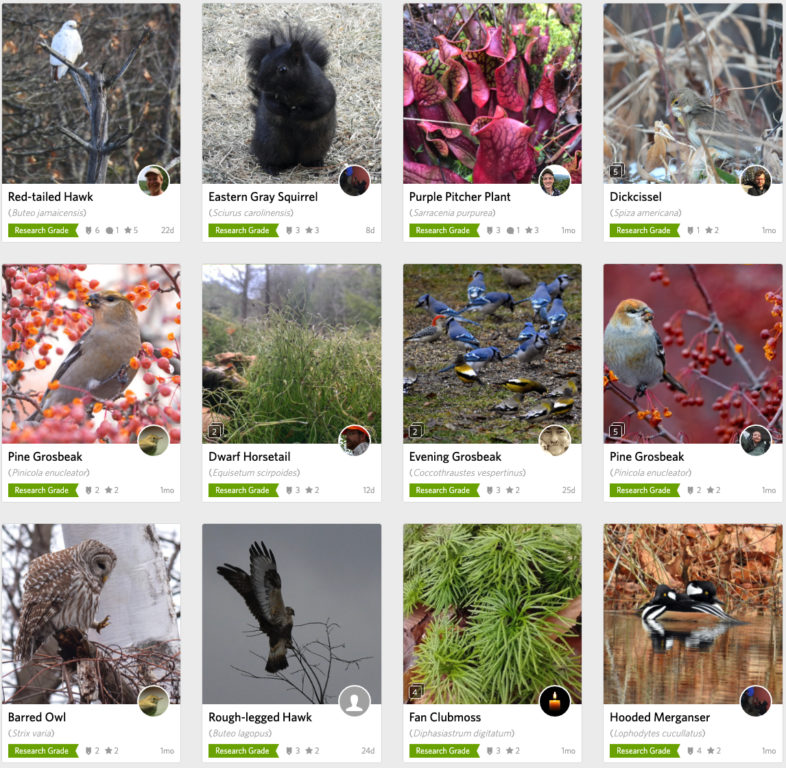The image size is (786, 768).
Task: Open the Barred Owl observation title
Action: [x=37, y=717]
